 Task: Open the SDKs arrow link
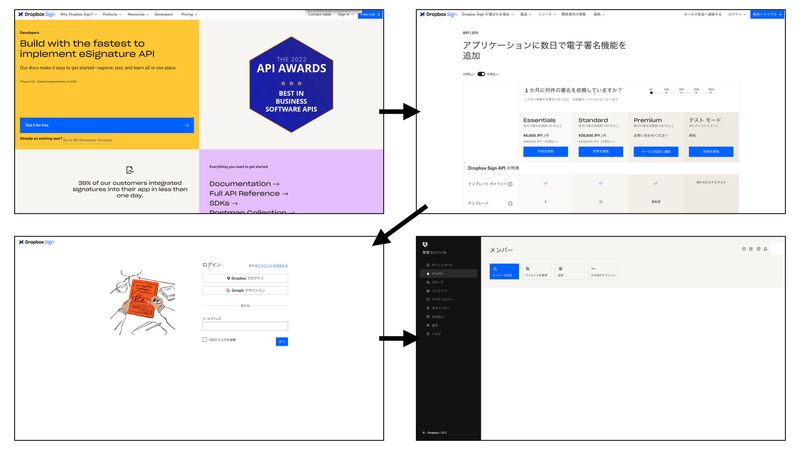tap(223, 203)
